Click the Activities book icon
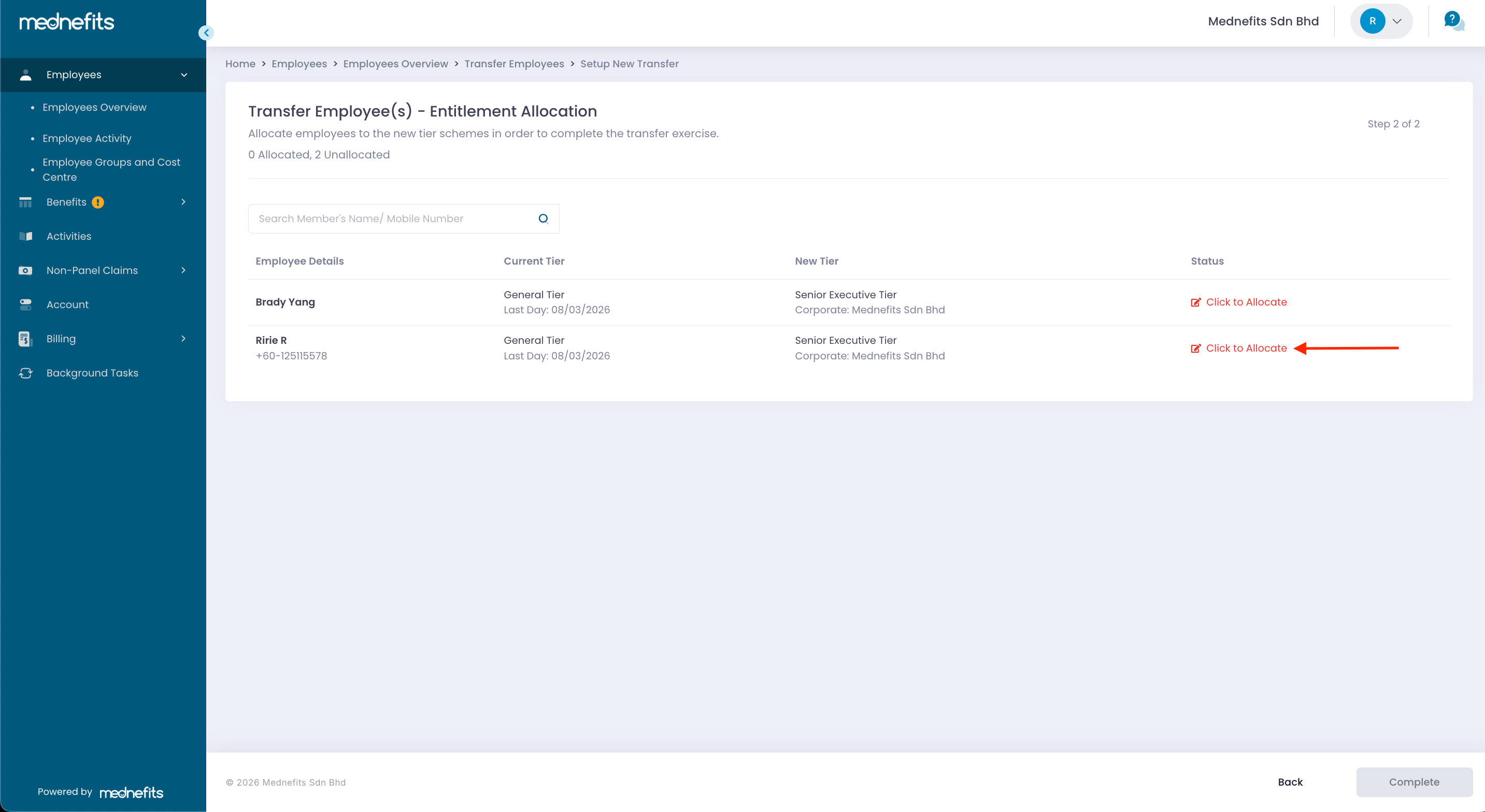The width and height of the screenshot is (1485, 812). coord(25,236)
